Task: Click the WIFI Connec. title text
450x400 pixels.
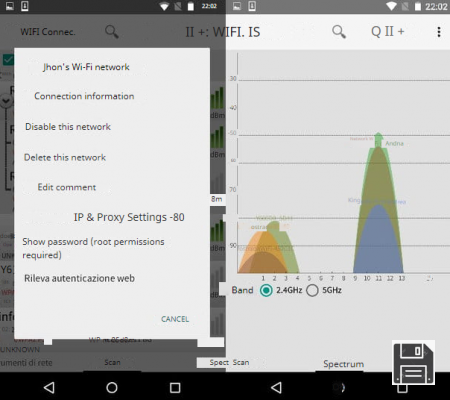Action: click(x=48, y=32)
